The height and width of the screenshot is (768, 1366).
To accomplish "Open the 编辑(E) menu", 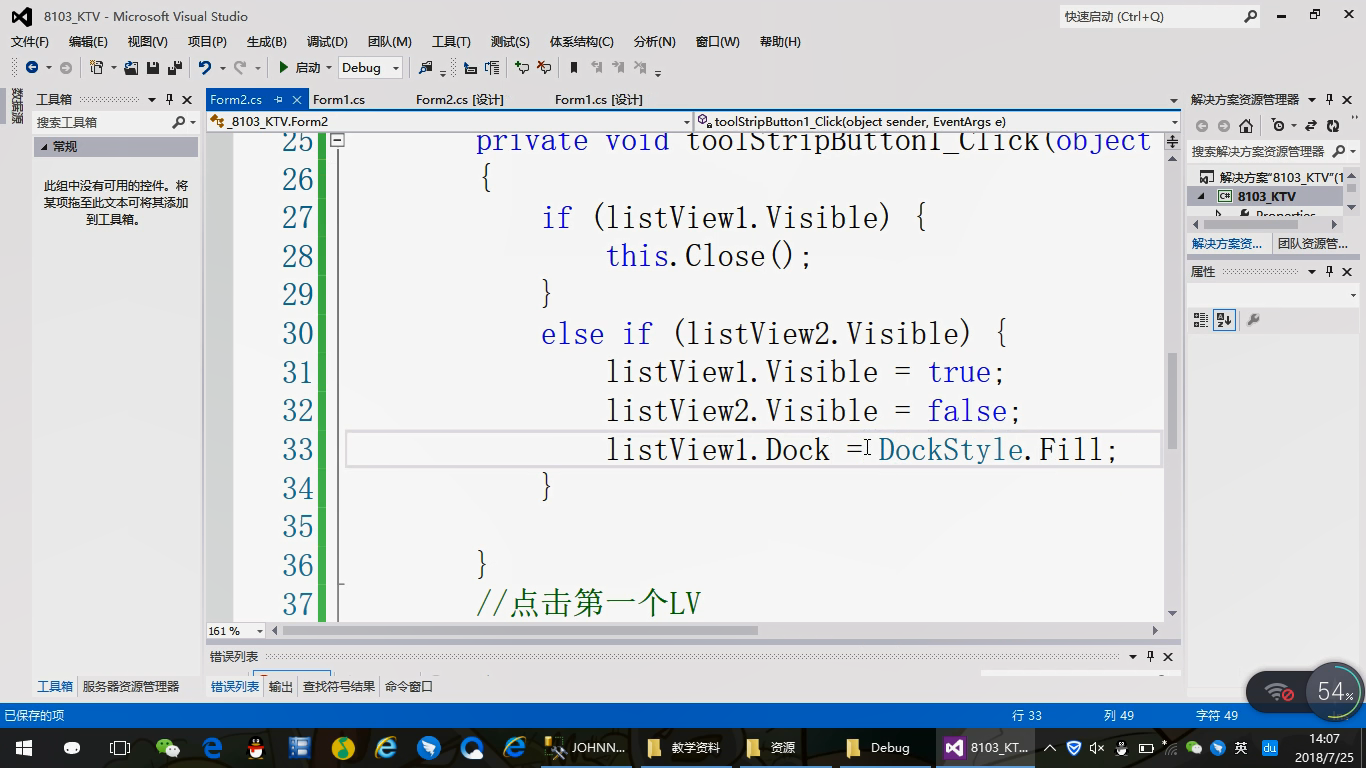I will pyautogui.click(x=88, y=41).
